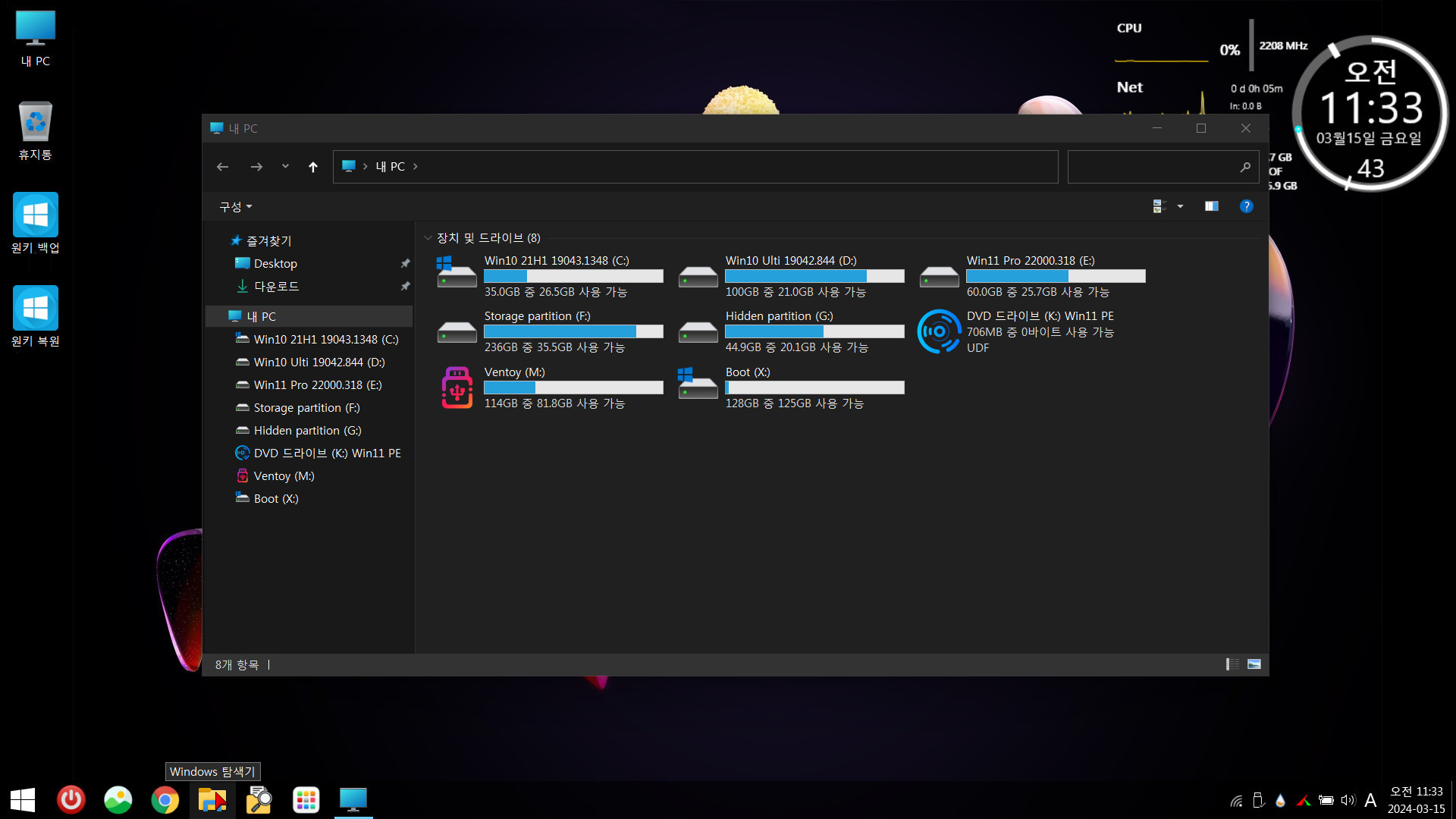Select Storage partition (F:) in navigation pane
This screenshot has width=1456, height=819.
306,407
